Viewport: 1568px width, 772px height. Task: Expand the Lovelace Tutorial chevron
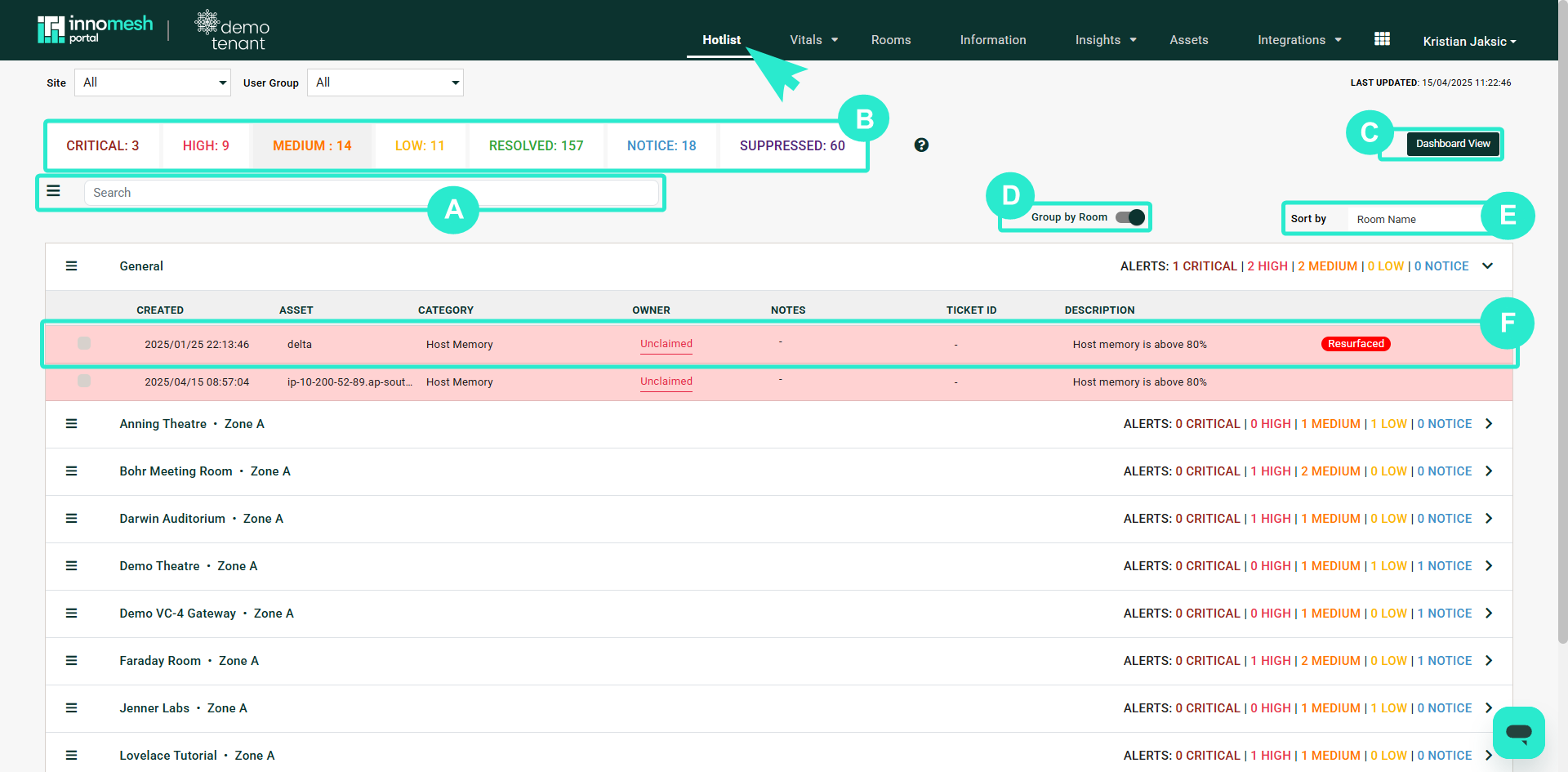coord(1489,756)
